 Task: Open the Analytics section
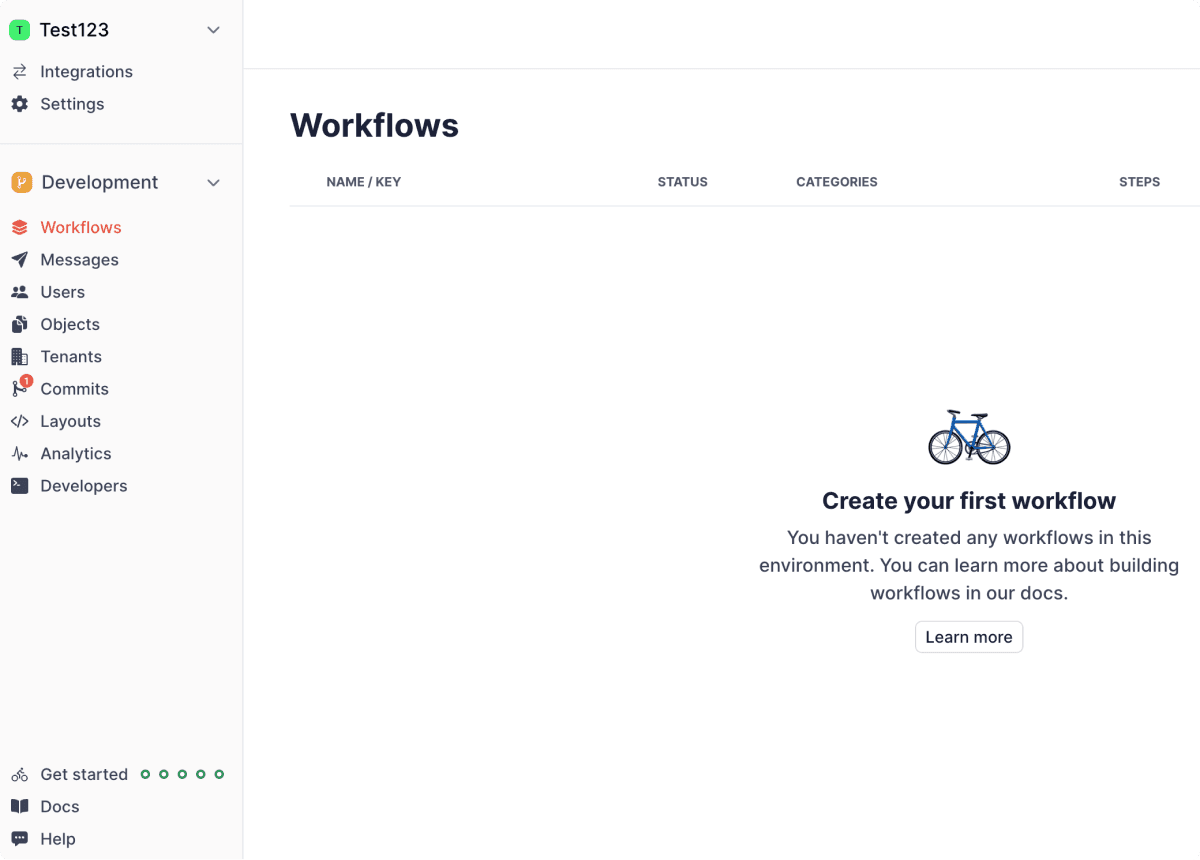point(75,453)
